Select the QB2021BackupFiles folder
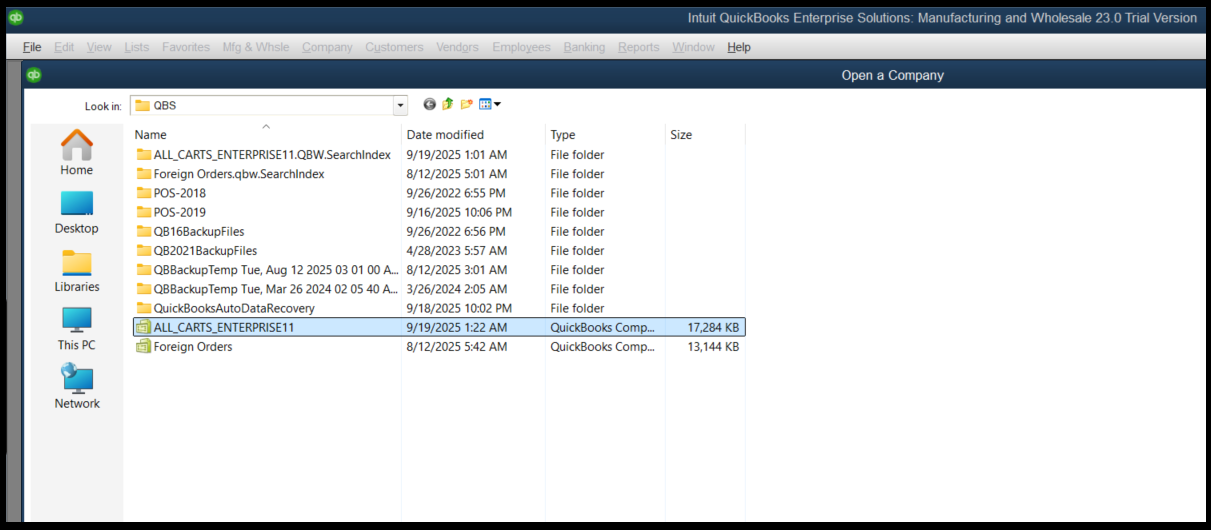Image resolution: width=1211 pixels, height=530 pixels. [x=204, y=251]
